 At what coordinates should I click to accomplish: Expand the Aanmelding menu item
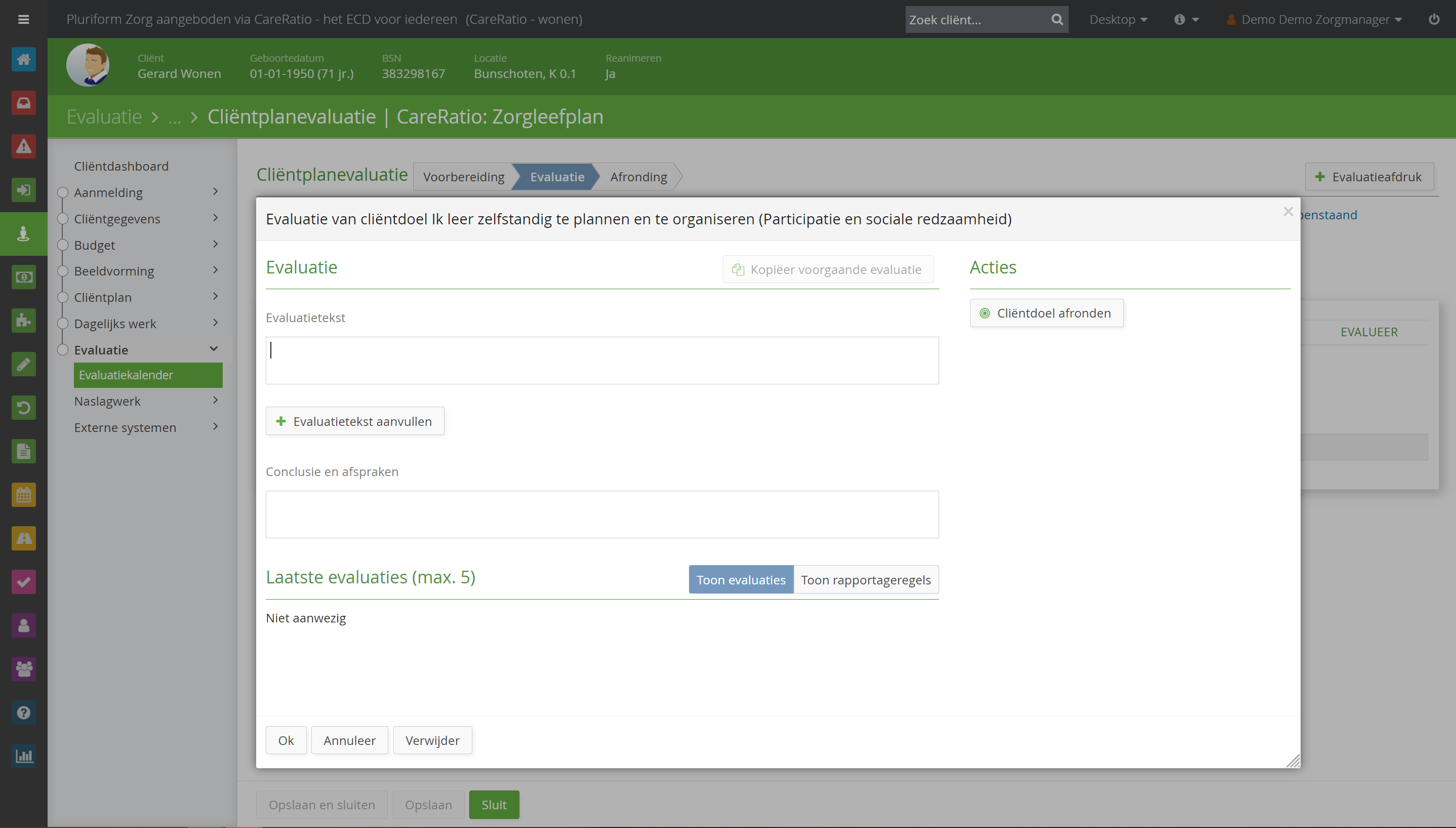146,192
